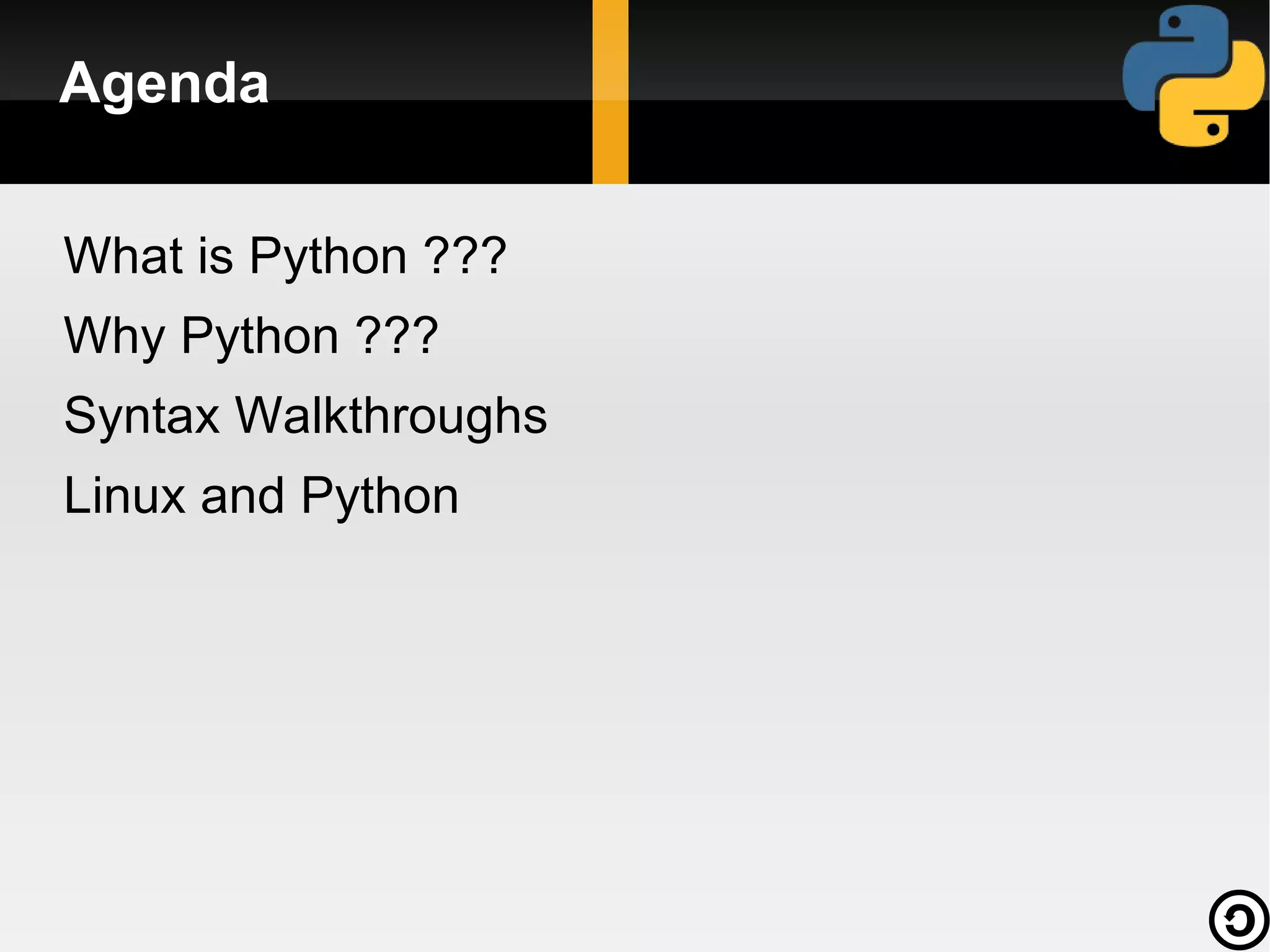1270x952 pixels.
Task: Click the word 'Walkthroughs' in third item
Action: 391,416
